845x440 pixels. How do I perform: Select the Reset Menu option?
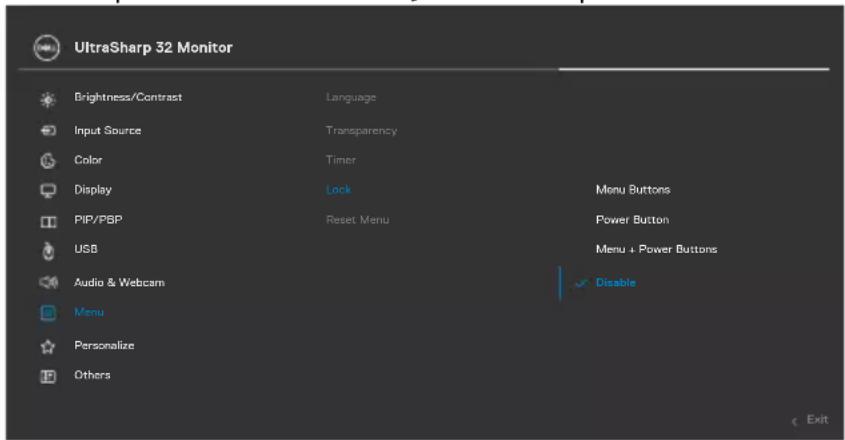click(357, 219)
